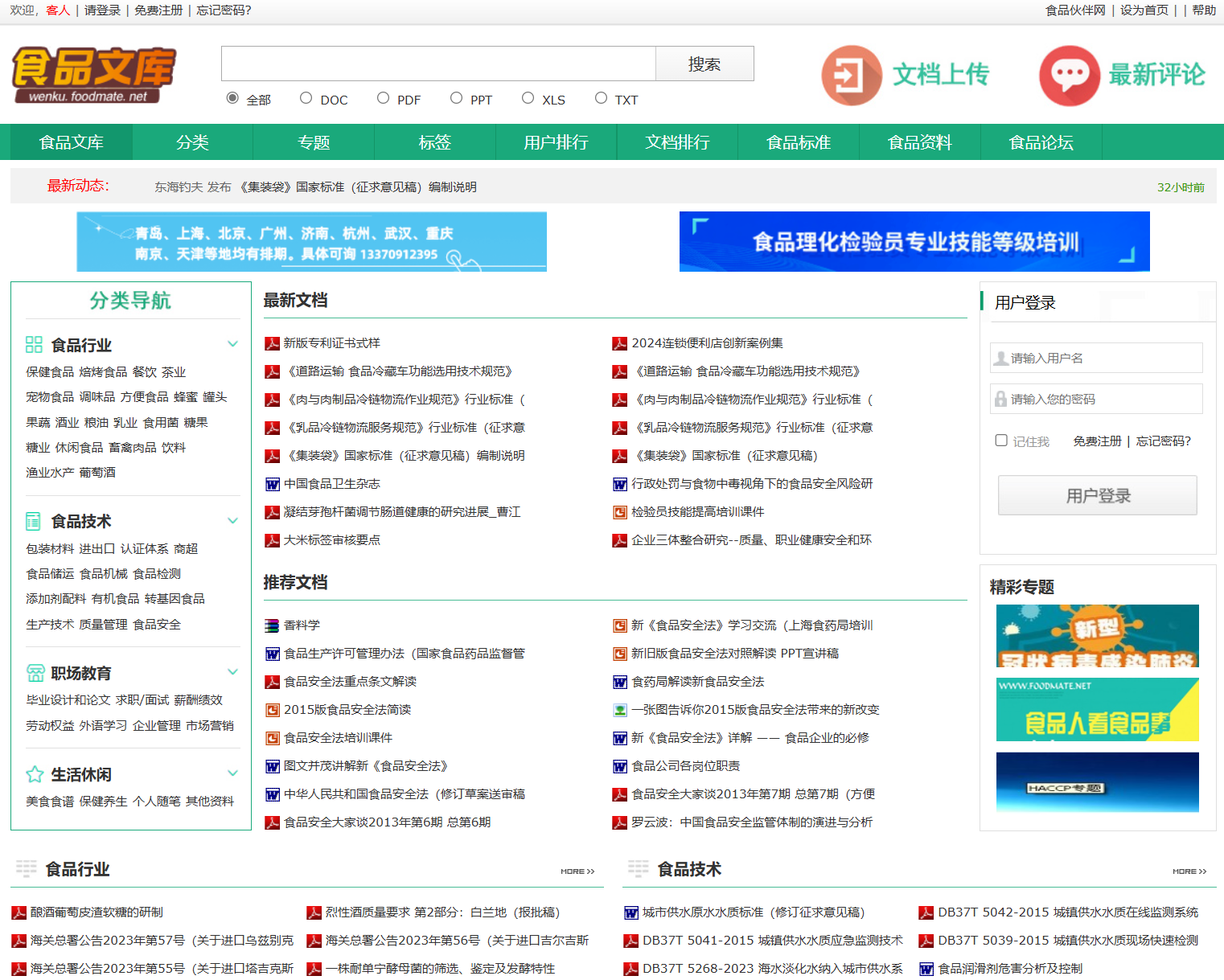Click the 搜索 search button
Viewport: 1224px width, 980px height.
point(704,64)
